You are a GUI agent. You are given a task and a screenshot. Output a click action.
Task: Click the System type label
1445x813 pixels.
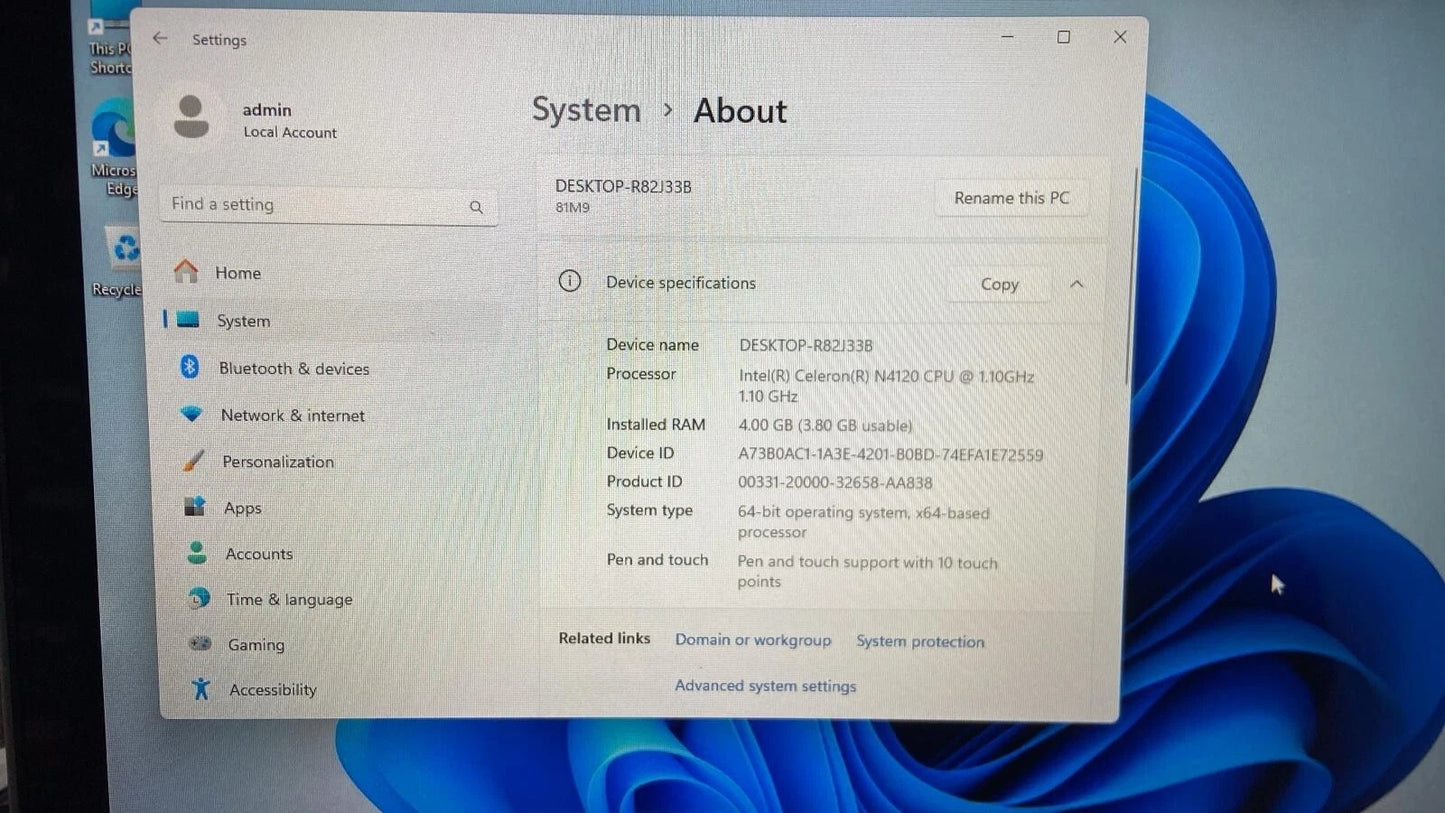[649, 510]
